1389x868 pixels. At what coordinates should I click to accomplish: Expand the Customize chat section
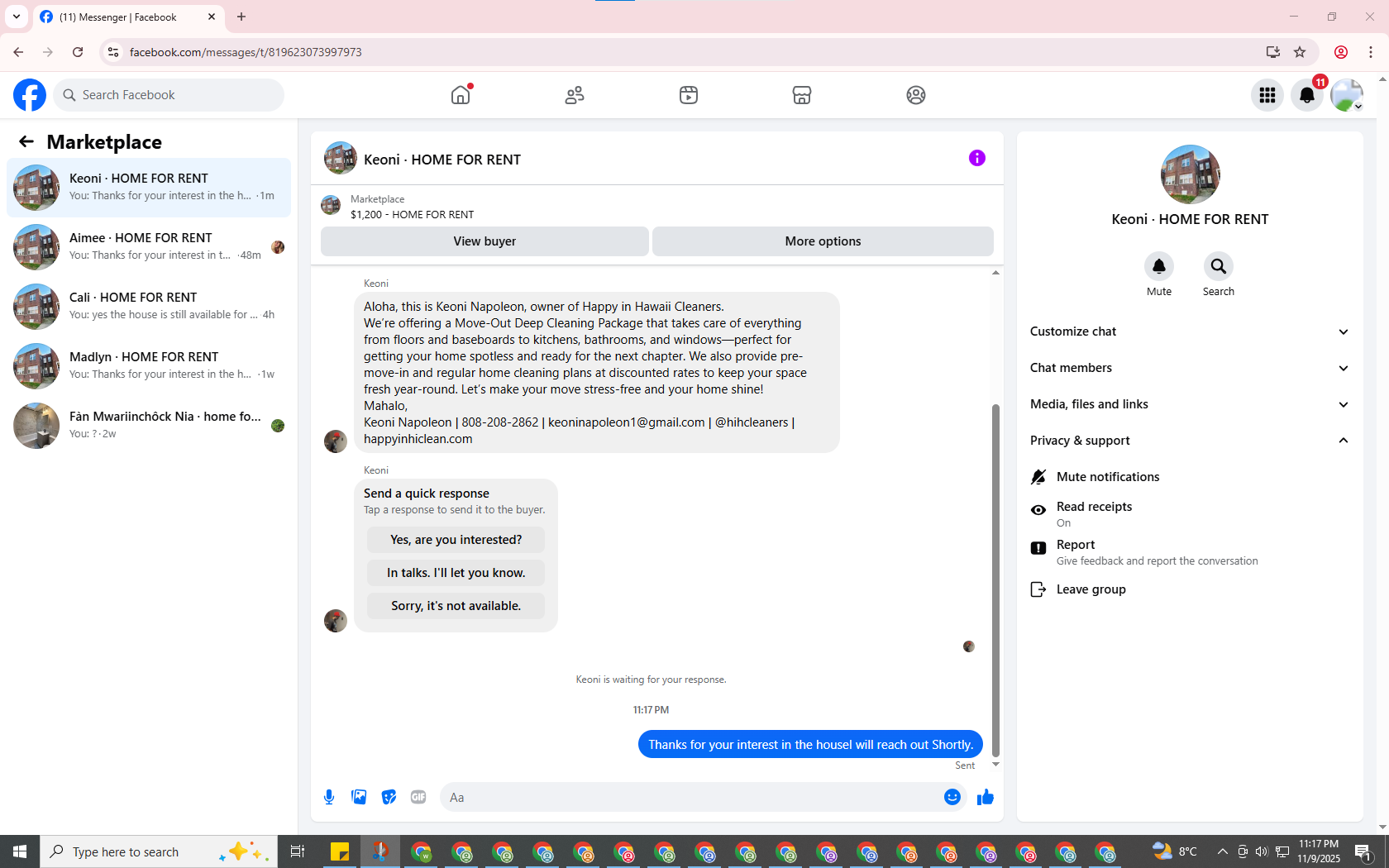1190,331
